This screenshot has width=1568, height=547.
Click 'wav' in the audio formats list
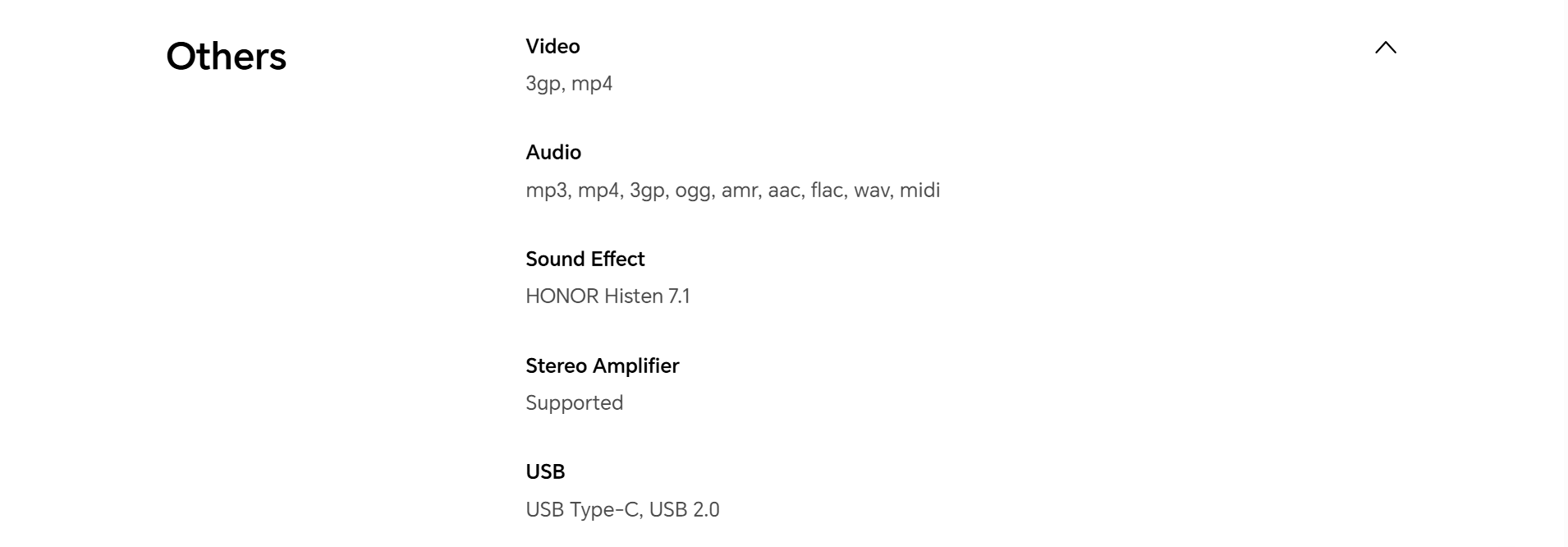coord(871,191)
